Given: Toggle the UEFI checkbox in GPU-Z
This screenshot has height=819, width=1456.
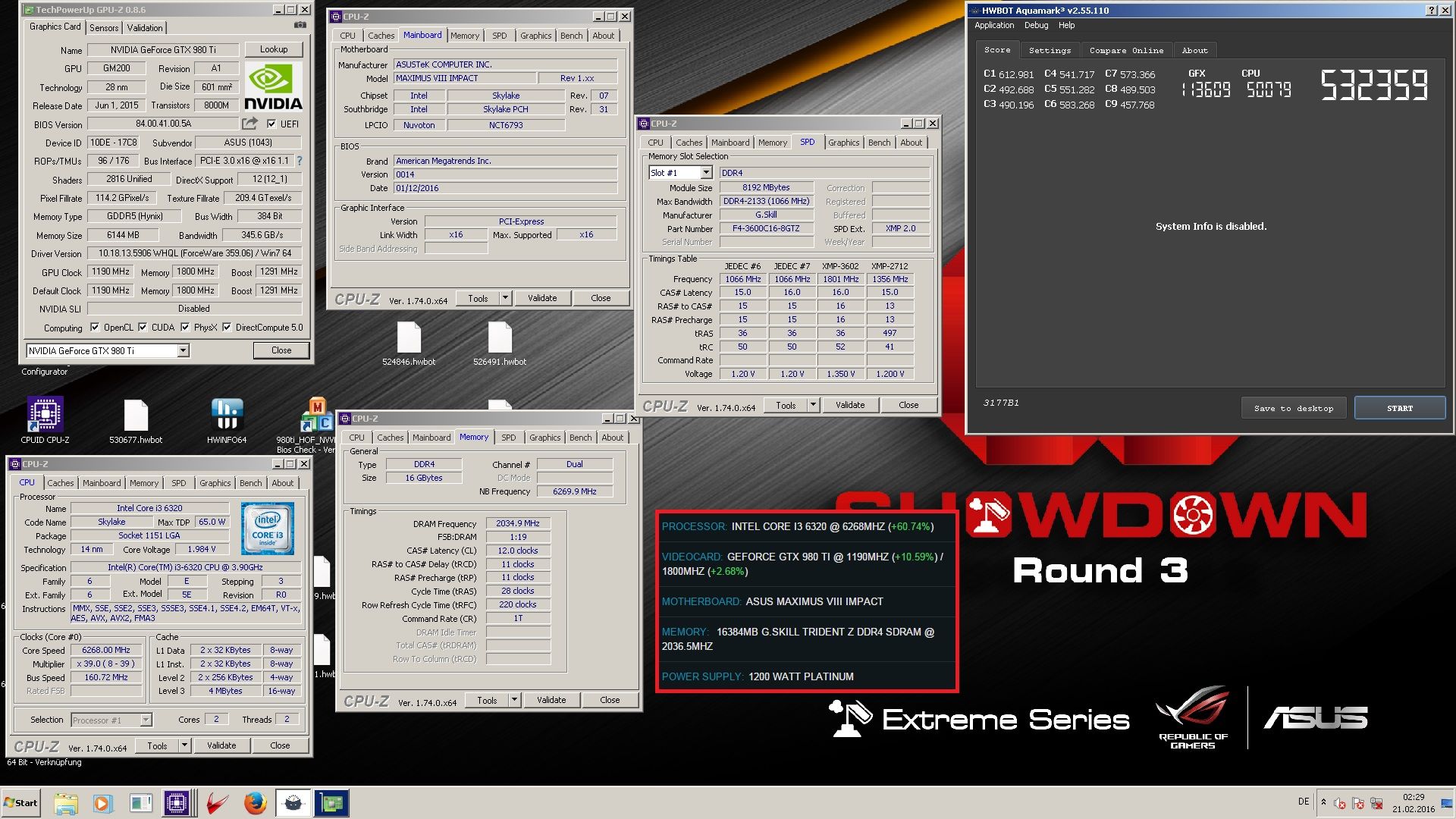Looking at the screenshot, I should pyautogui.click(x=271, y=124).
